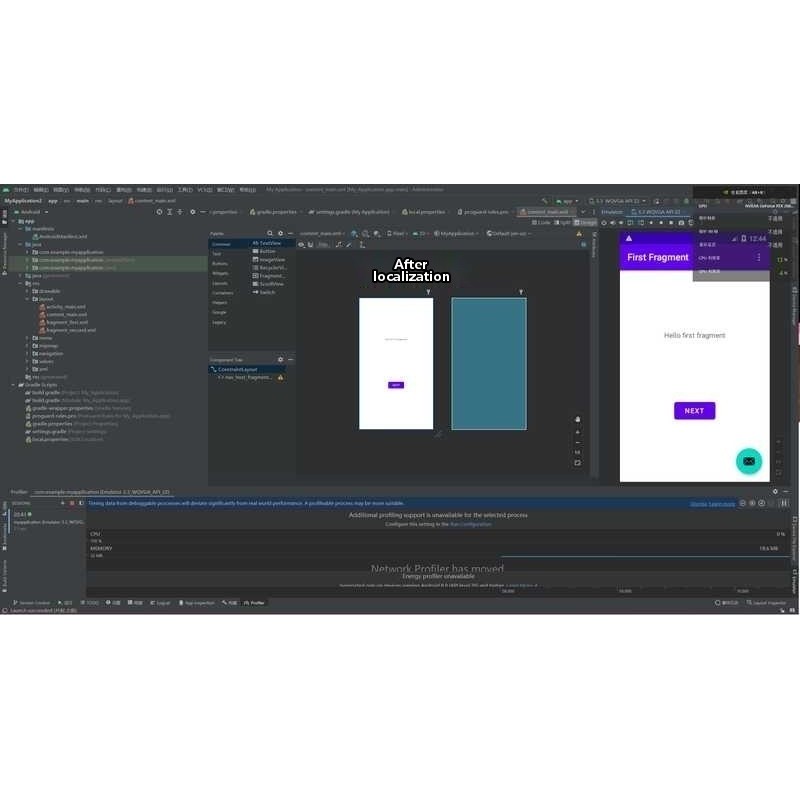Viewport: 800px width, 800px height.
Task: Click the warning icon beside nav_host_fragment
Action: coord(280,377)
